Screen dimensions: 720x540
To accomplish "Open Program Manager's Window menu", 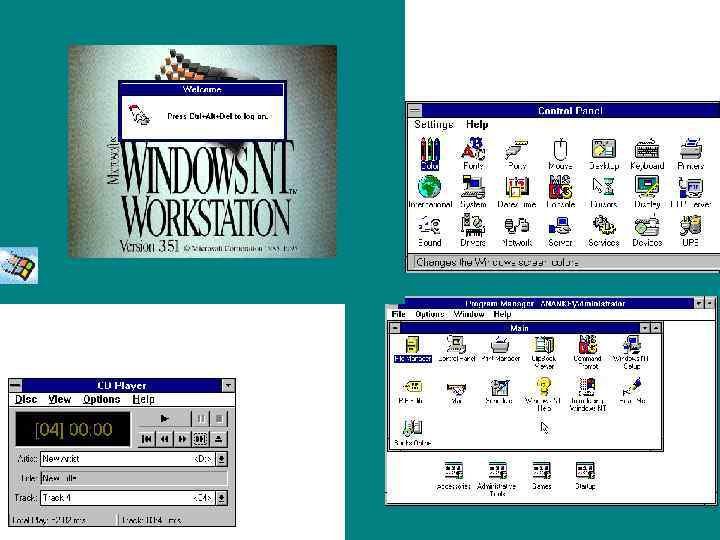I will [x=469, y=314].
